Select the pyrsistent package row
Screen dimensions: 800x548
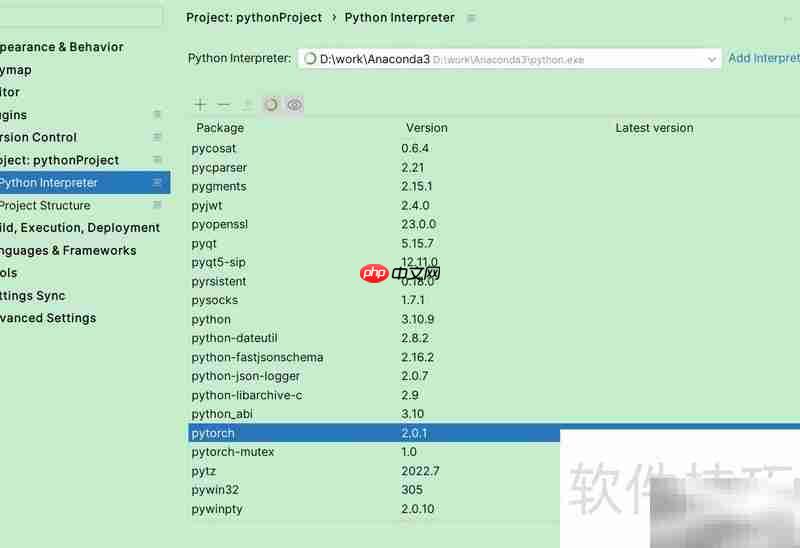pyautogui.click(x=494, y=282)
